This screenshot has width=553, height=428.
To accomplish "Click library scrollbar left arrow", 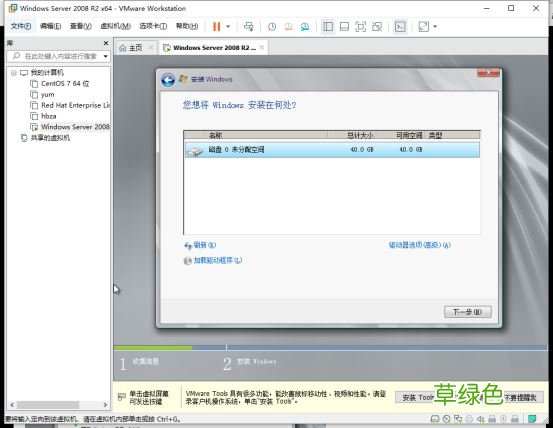I will (12, 405).
